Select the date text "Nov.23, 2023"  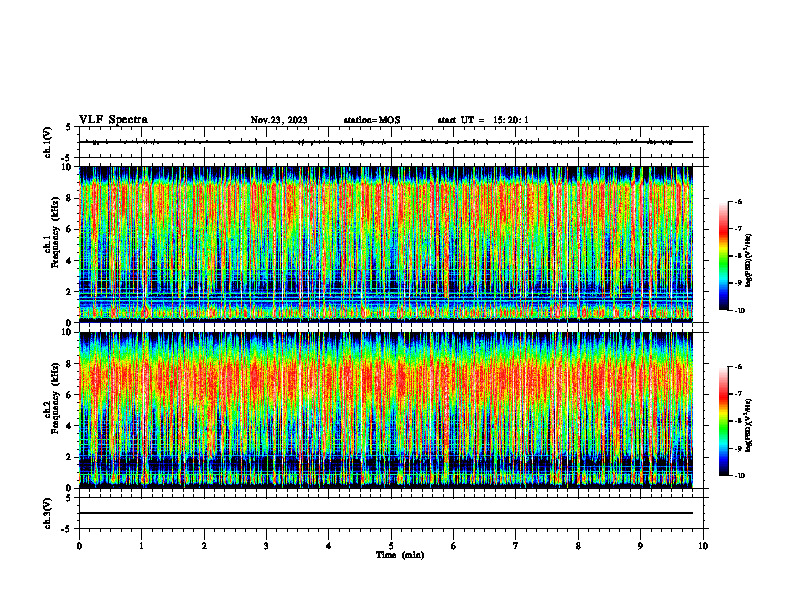[x=279, y=120]
